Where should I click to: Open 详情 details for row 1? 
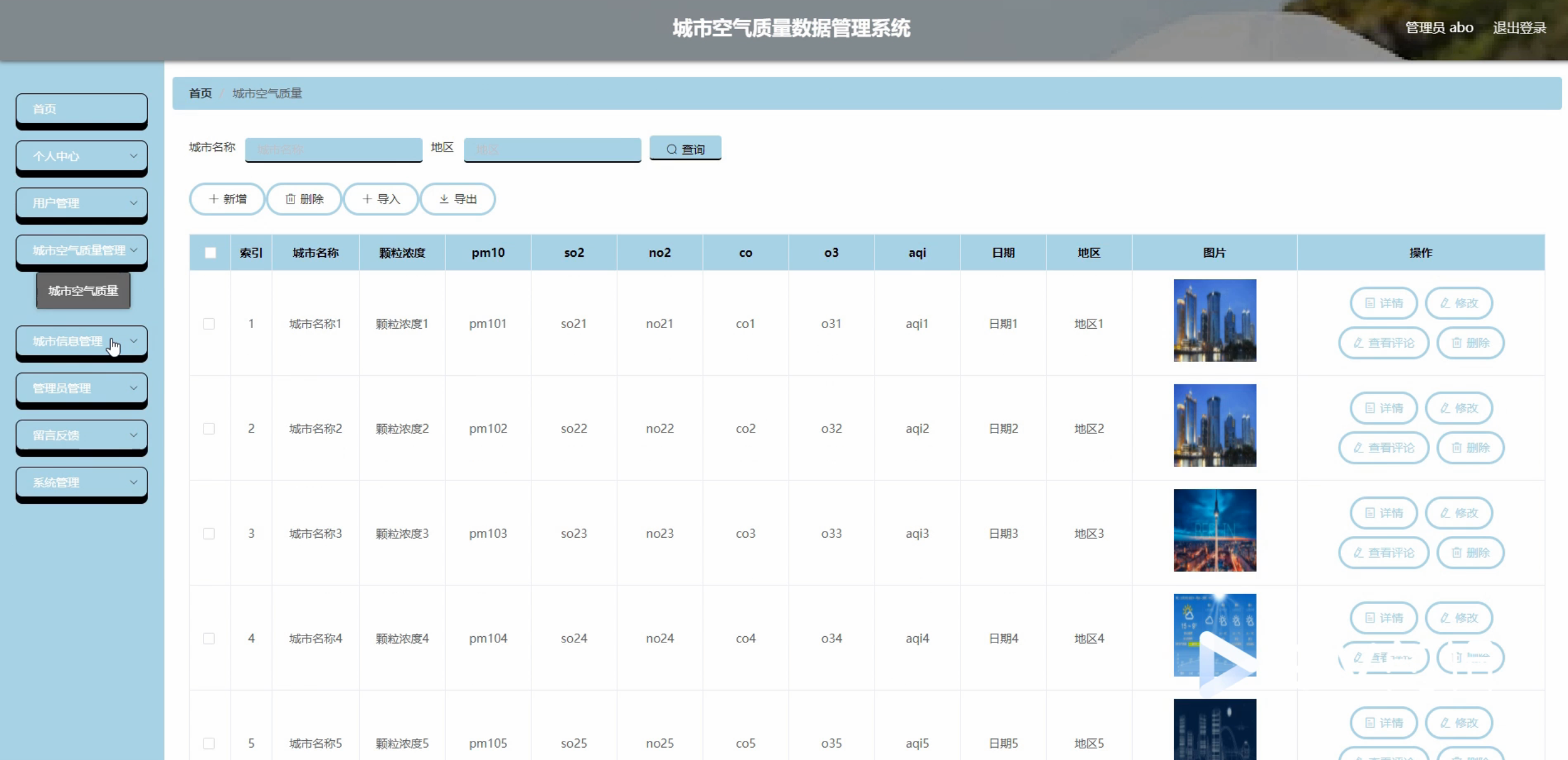[x=1384, y=303]
